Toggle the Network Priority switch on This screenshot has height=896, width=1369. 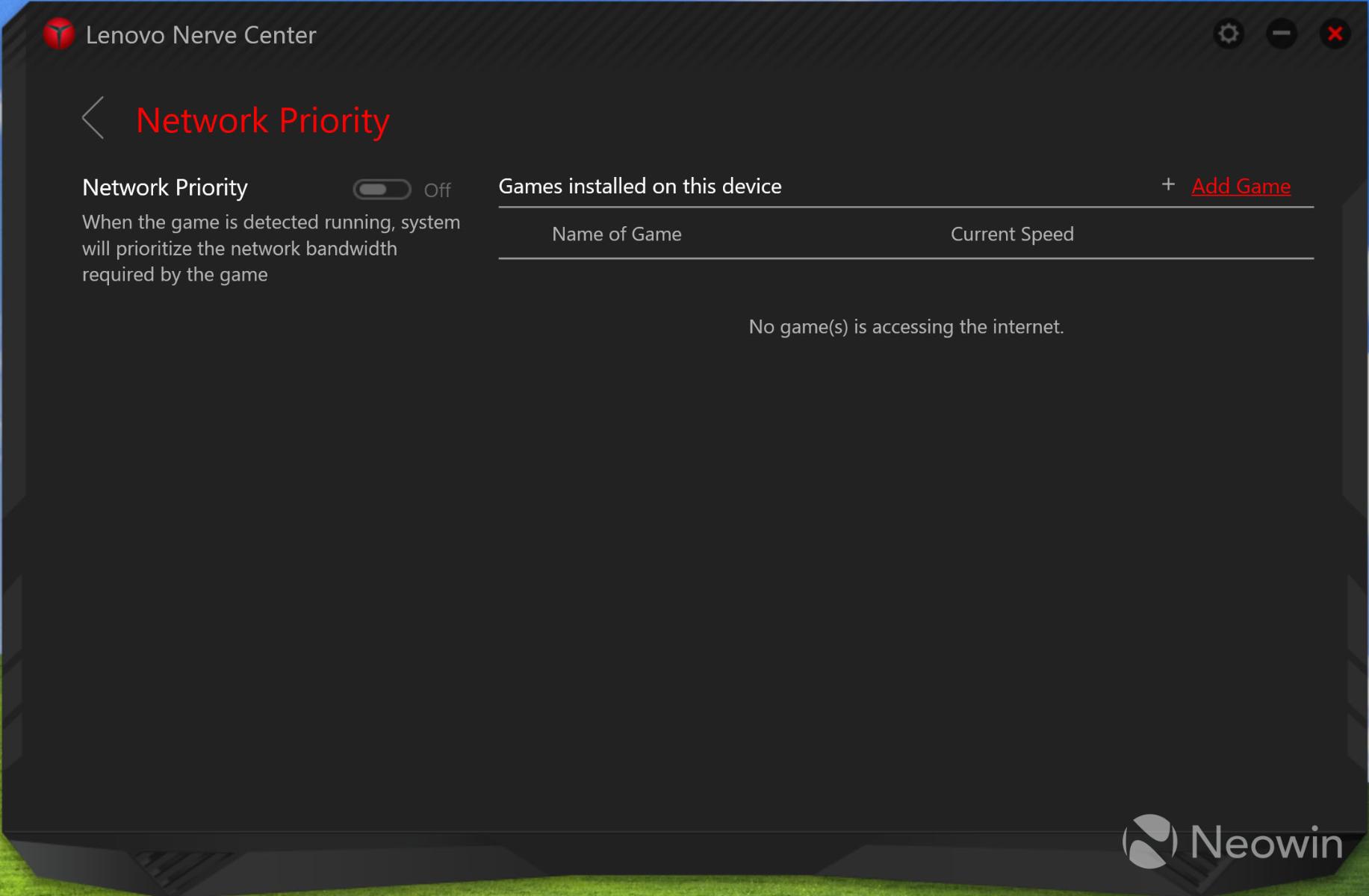382,190
